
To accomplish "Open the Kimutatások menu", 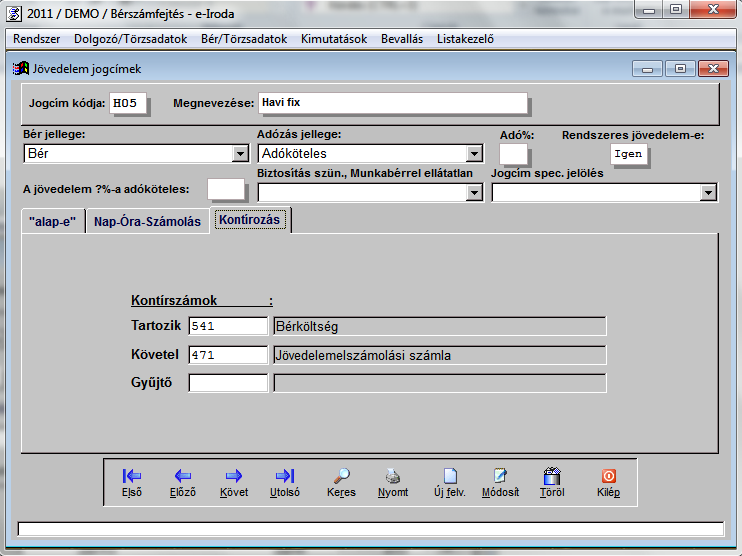I will [334, 39].
